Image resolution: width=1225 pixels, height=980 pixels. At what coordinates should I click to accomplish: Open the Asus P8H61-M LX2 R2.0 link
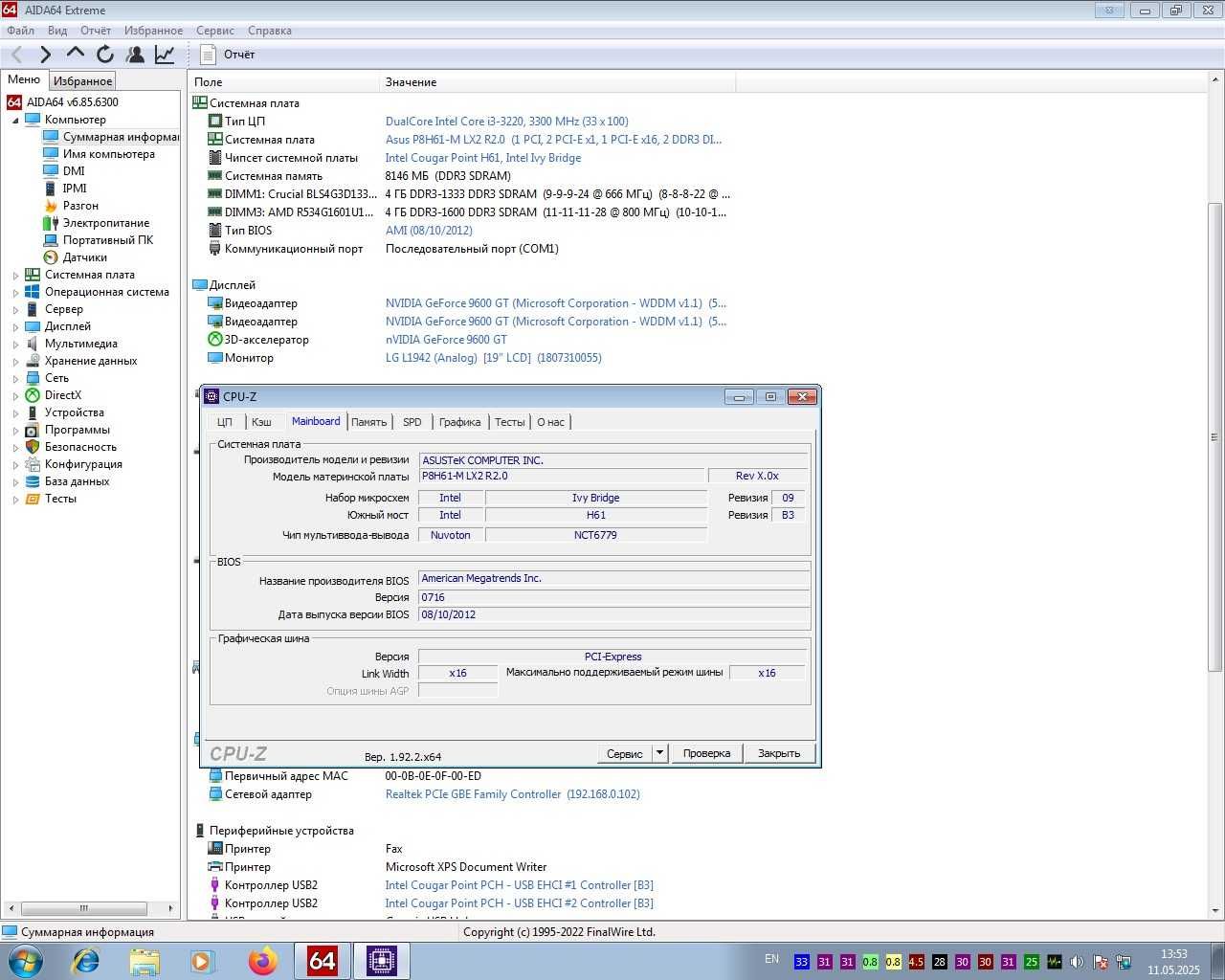click(x=553, y=140)
